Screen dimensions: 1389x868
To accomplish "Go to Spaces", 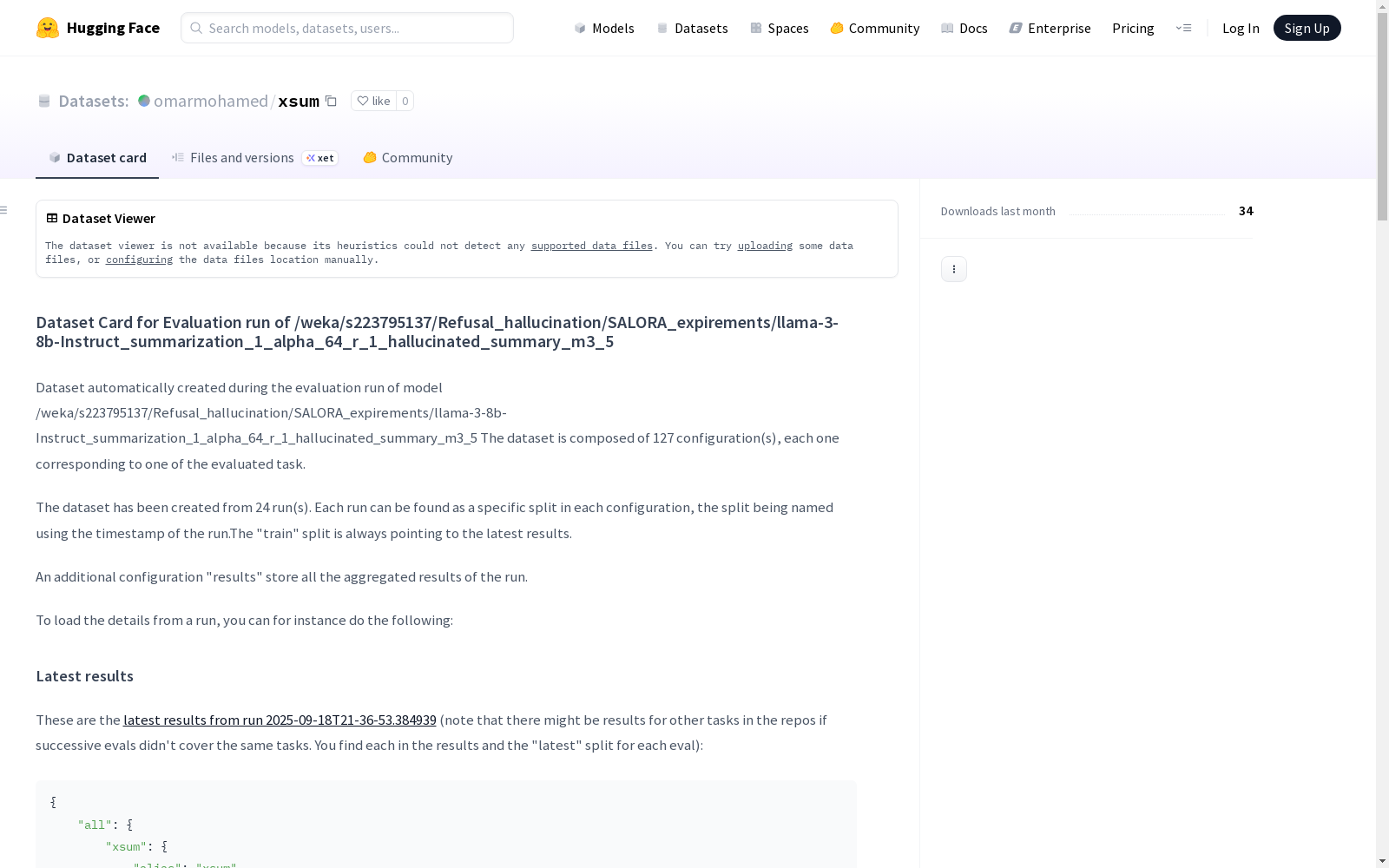I will pyautogui.click(x=780, y=28).
